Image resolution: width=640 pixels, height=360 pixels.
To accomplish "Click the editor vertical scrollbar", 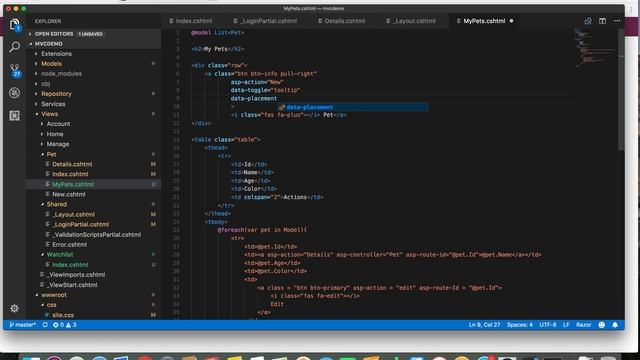I will [x=621, y=90].
